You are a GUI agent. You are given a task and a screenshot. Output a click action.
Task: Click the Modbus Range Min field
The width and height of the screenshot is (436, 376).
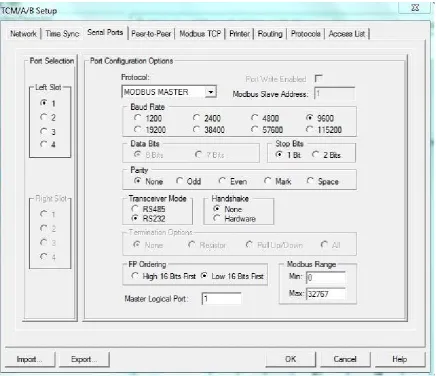[x=326, y=277]
